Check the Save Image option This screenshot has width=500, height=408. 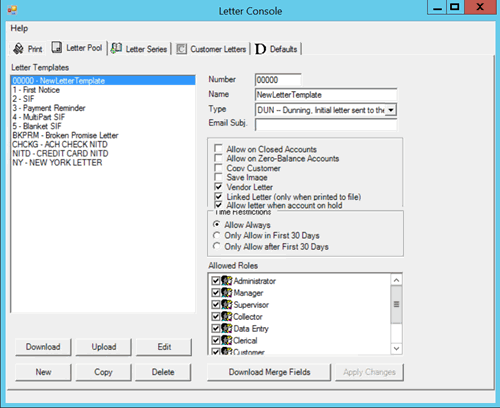(x=218, y=177)
